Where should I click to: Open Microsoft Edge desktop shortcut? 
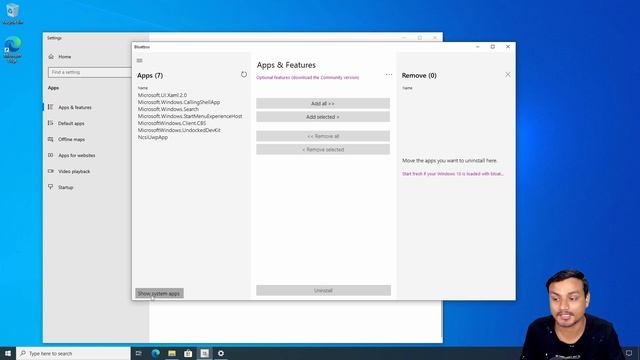(x=13, y=49)
